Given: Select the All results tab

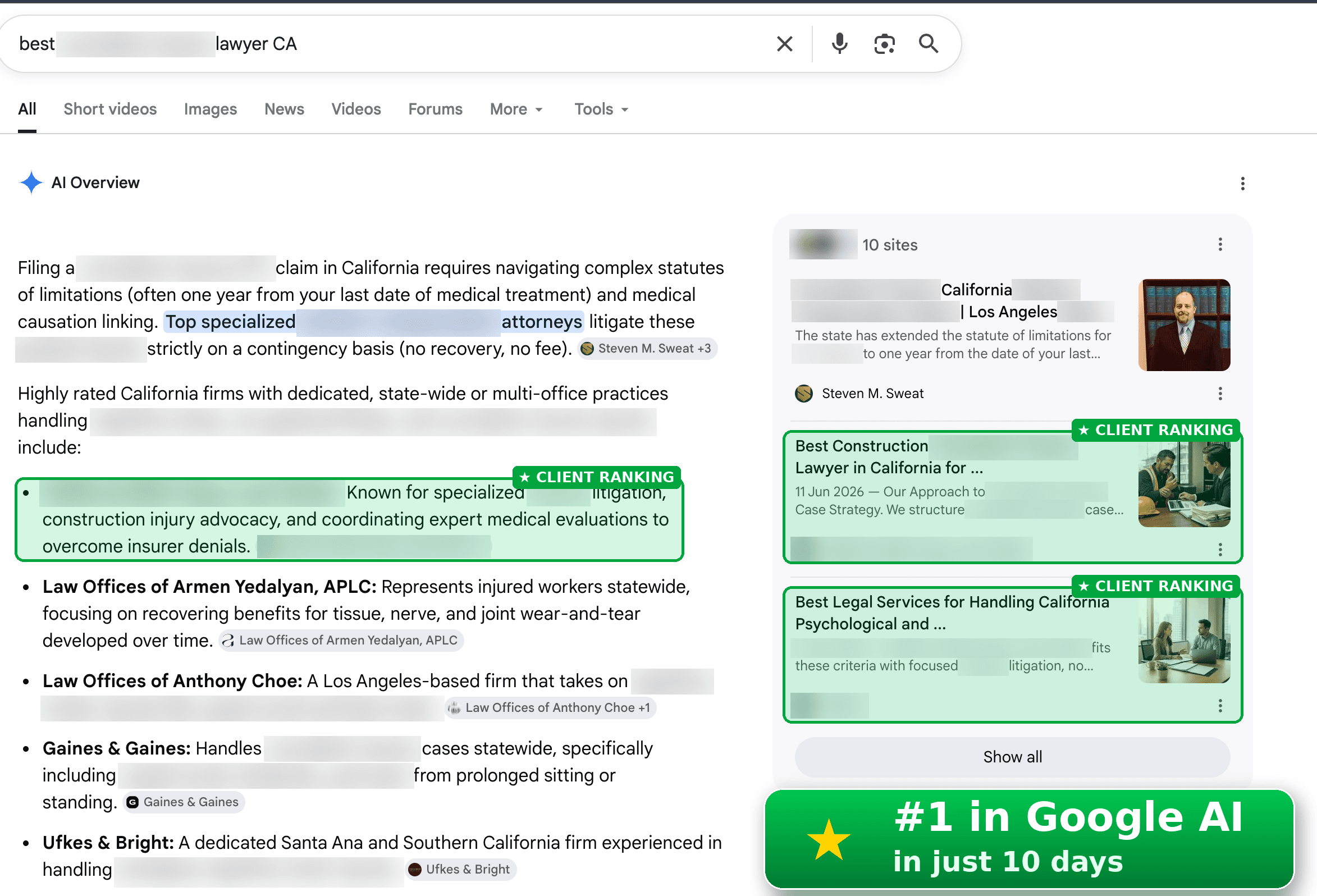Looking at the screenshot, I should click(26, 109).
